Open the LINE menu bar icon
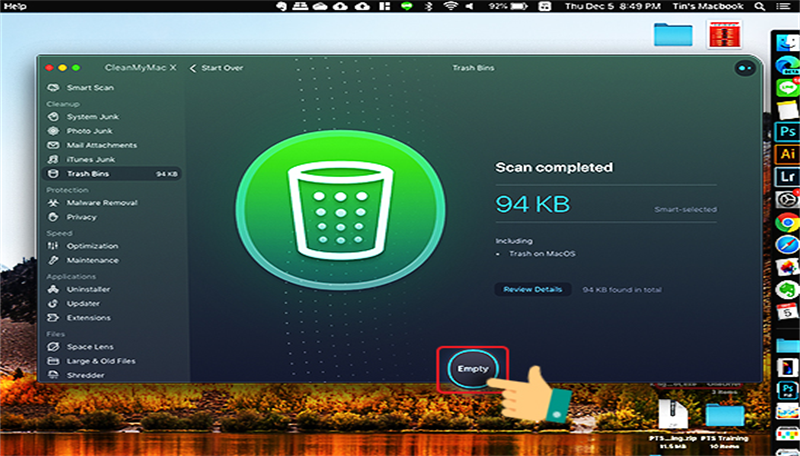Image resolution: width=800 pixels, height=456 pixels. pos(407,6)
